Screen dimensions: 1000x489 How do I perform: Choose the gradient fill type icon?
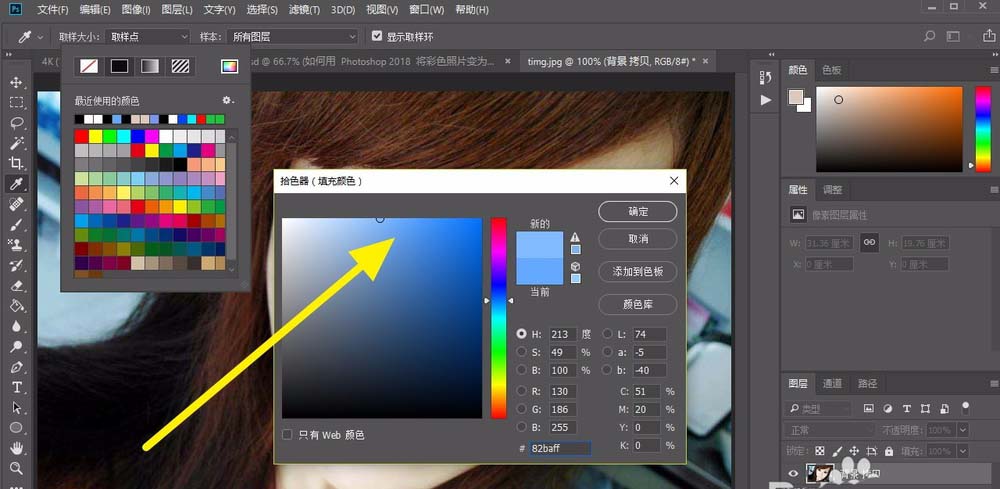pos(150,66)
